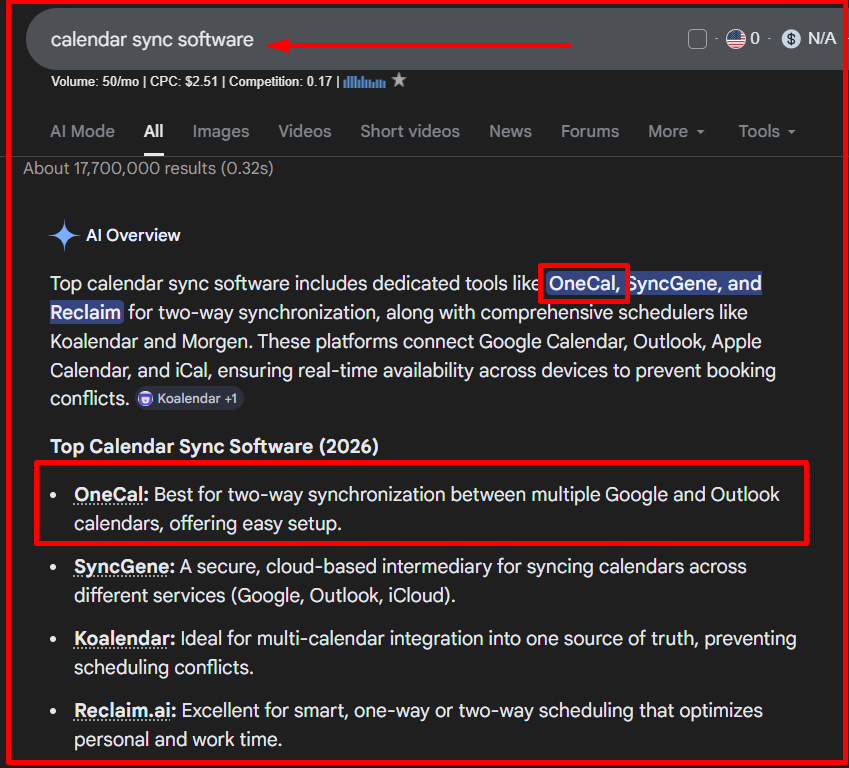Image resolution: width=849 pixels, height=768 pixels.
Task: Open the Short videos tab
Action: click(409, 131)
